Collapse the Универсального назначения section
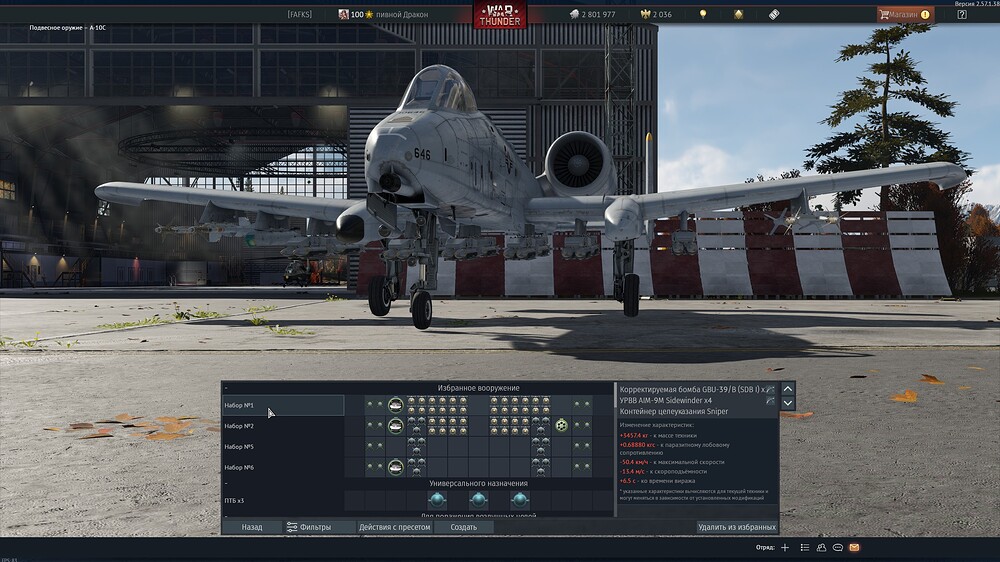 tap(226, 484)
